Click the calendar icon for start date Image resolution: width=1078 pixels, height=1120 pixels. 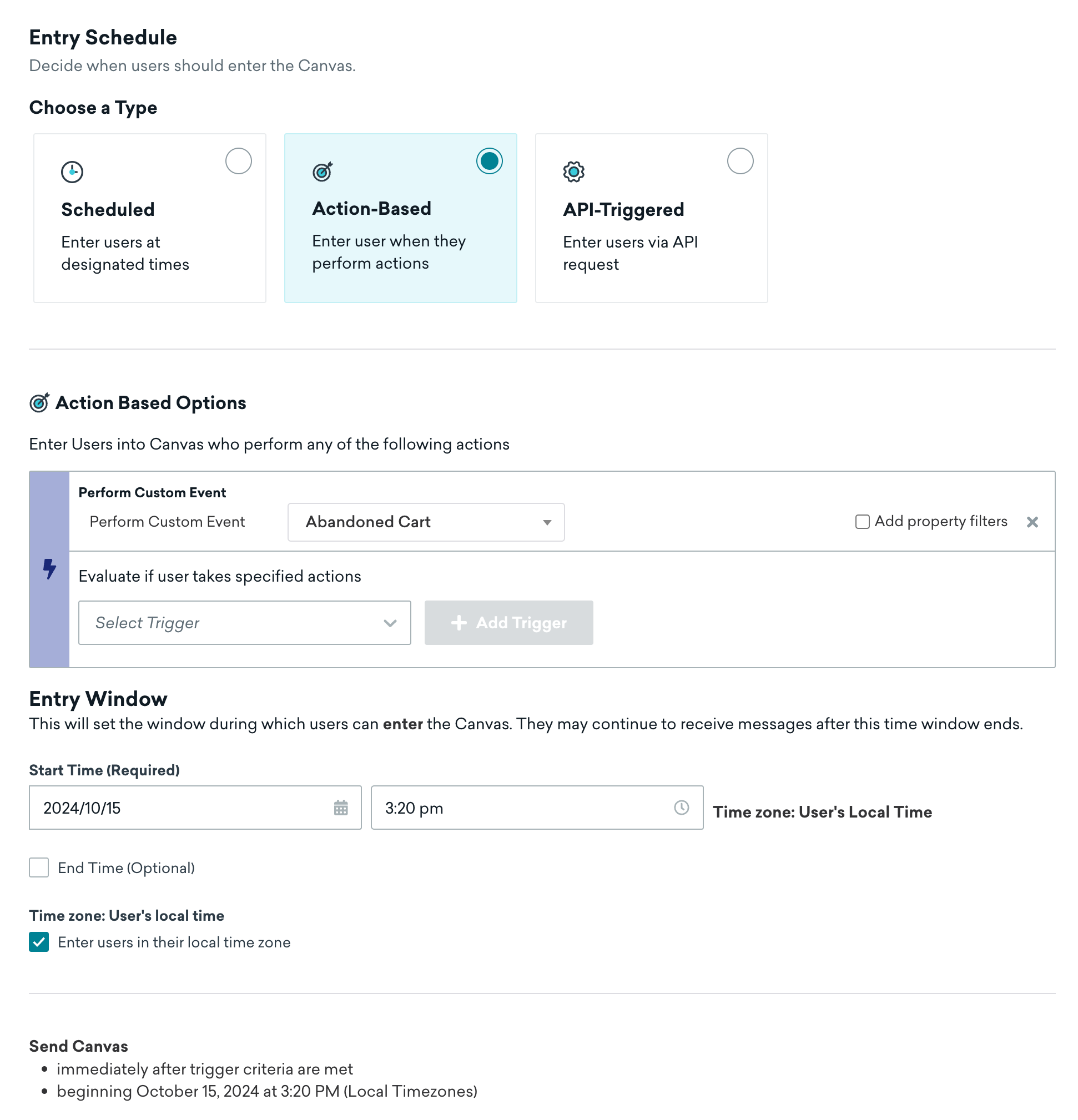(341, 807)
